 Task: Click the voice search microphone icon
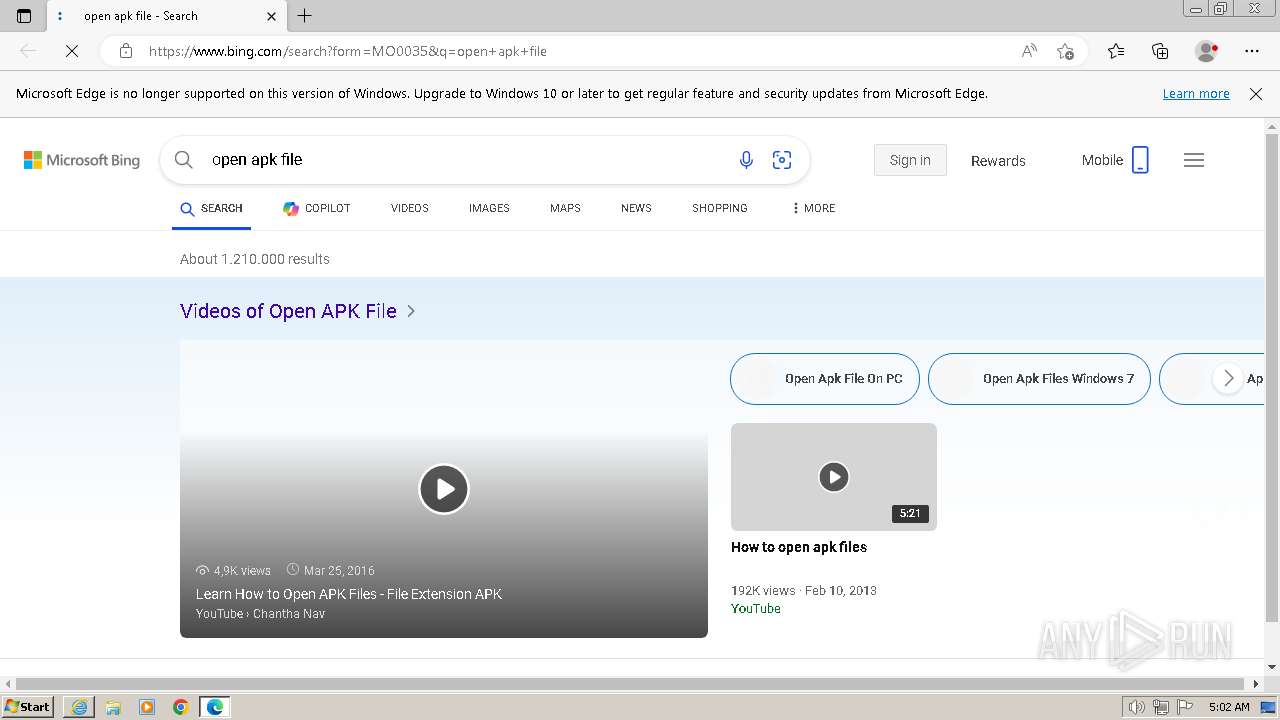point(746,160)
